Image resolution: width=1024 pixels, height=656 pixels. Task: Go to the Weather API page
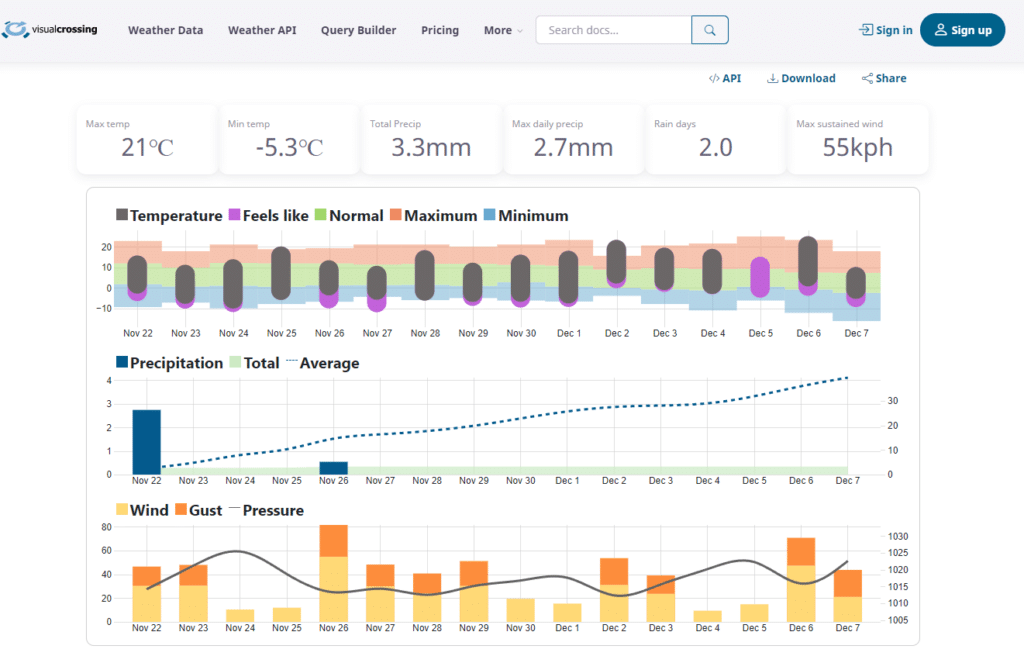tap(262, 30)
